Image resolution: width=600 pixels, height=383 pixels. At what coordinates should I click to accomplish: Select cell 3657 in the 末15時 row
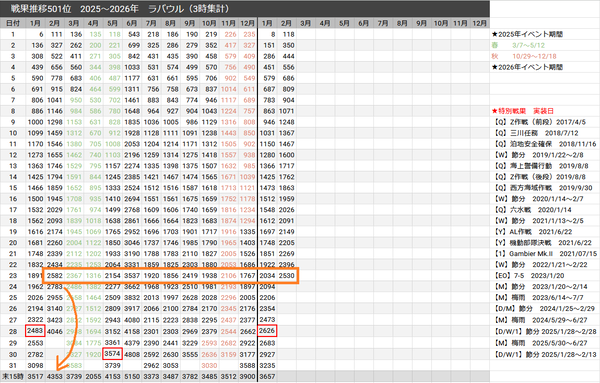[267, 376]
